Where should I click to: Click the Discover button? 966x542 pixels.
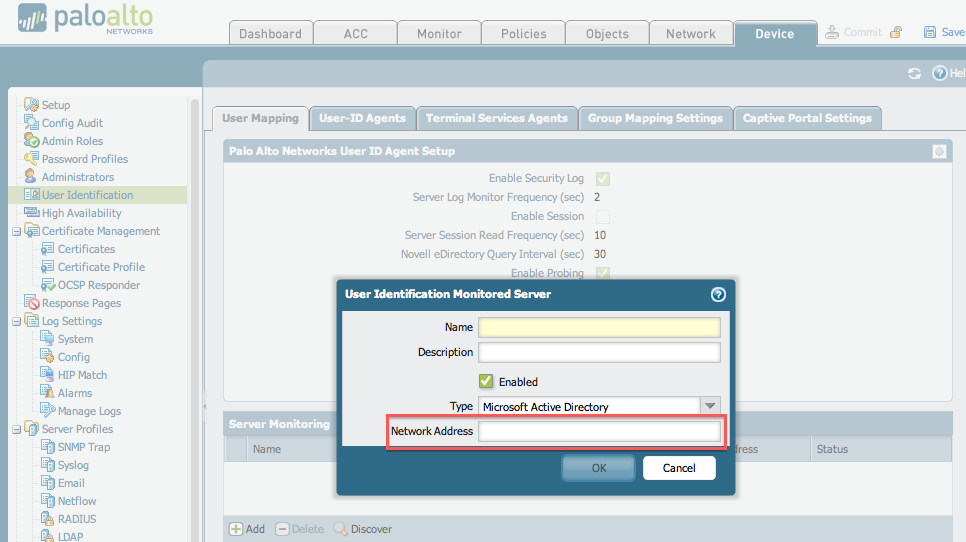coord(363,529)
